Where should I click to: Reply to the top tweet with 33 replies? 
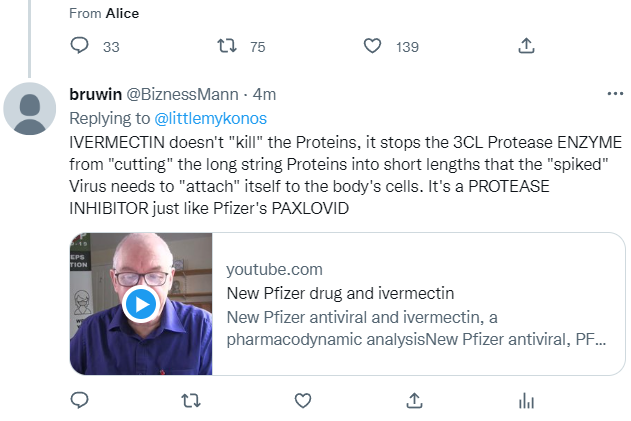coord(81,46)
